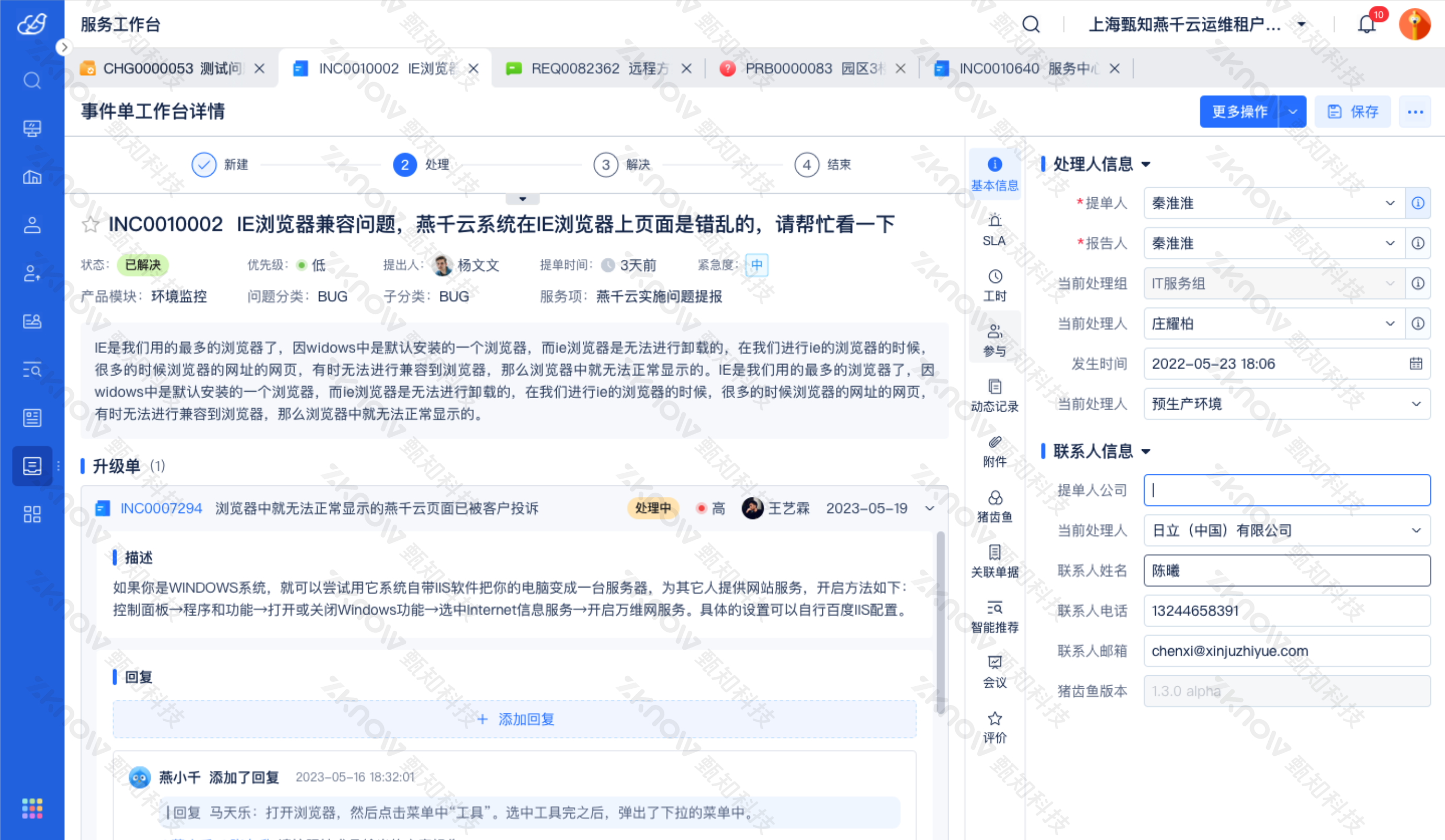Open the building chart icon in sidebar
Viewport: 1445px width, 840px height.
coord(32,177)
